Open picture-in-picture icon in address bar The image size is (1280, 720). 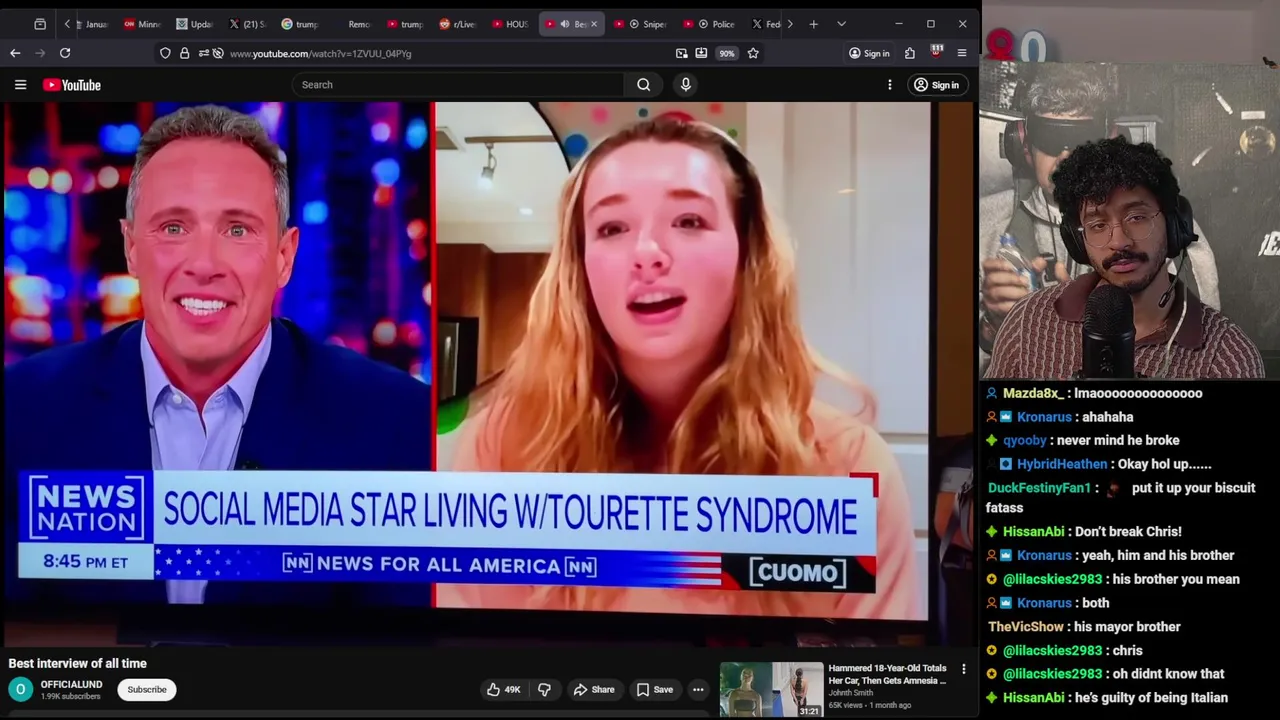pos(681,53)
